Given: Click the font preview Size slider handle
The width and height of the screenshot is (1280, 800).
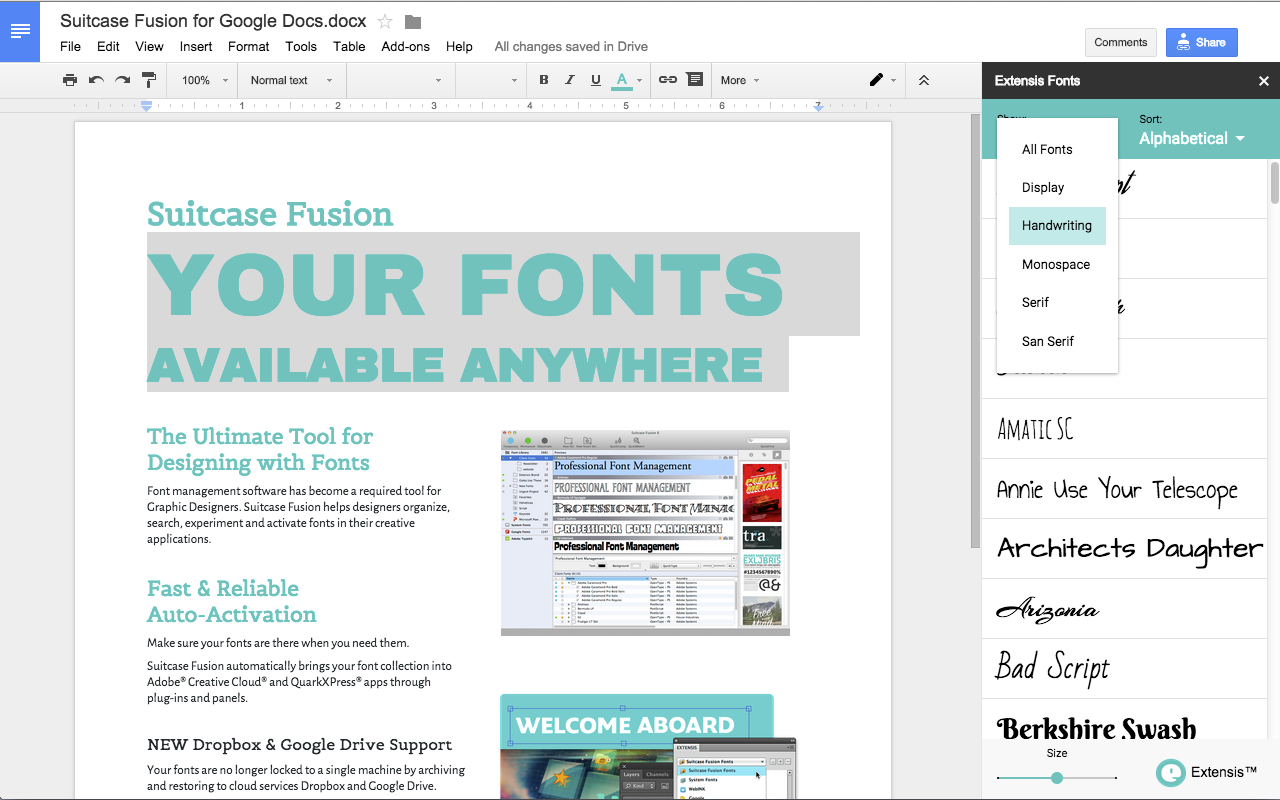Looking at the screenshot, I should 1057,777.
